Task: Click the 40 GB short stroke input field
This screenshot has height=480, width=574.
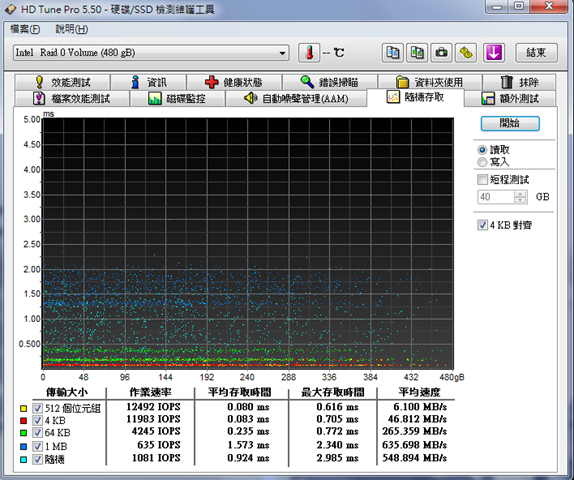Action: 496,197
